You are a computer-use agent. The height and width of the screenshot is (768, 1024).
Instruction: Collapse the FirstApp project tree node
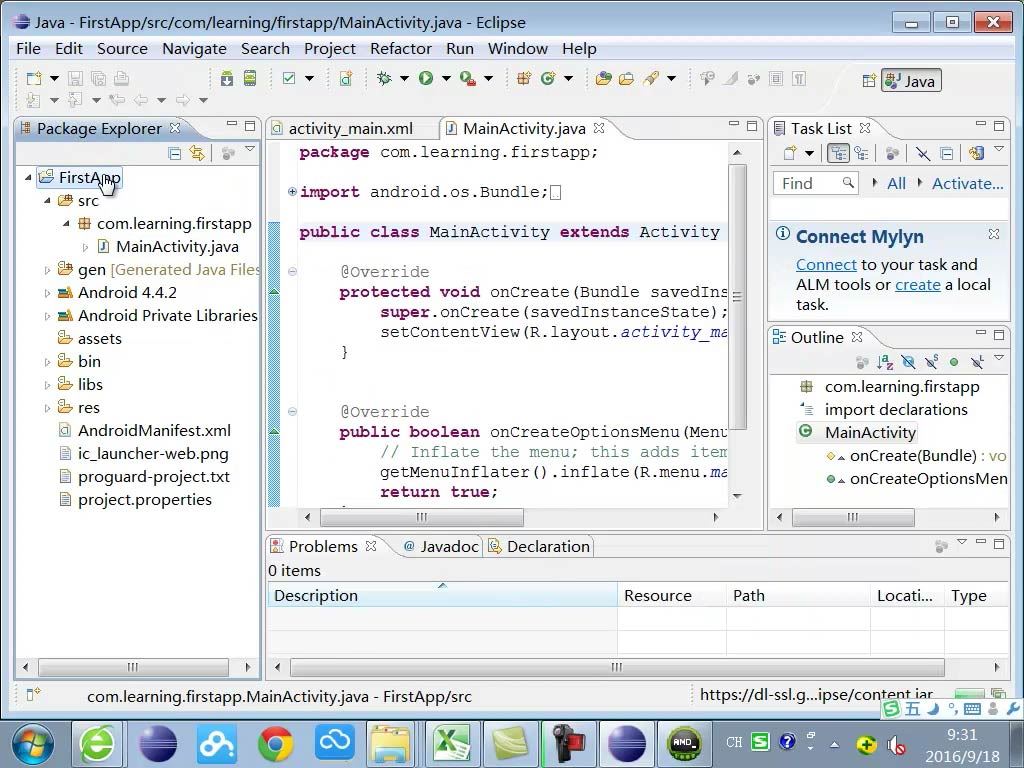tap(28, 177)
